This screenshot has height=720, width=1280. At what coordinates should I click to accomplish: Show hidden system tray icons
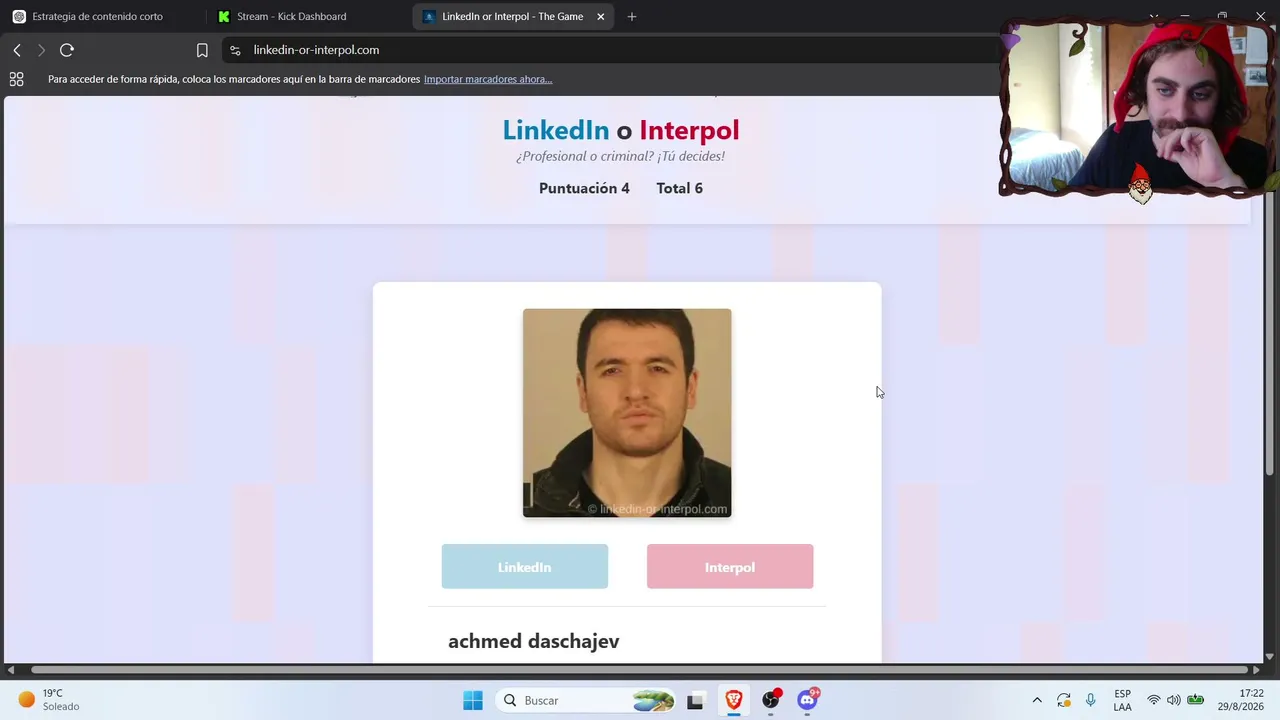(x=1037, y=700)
